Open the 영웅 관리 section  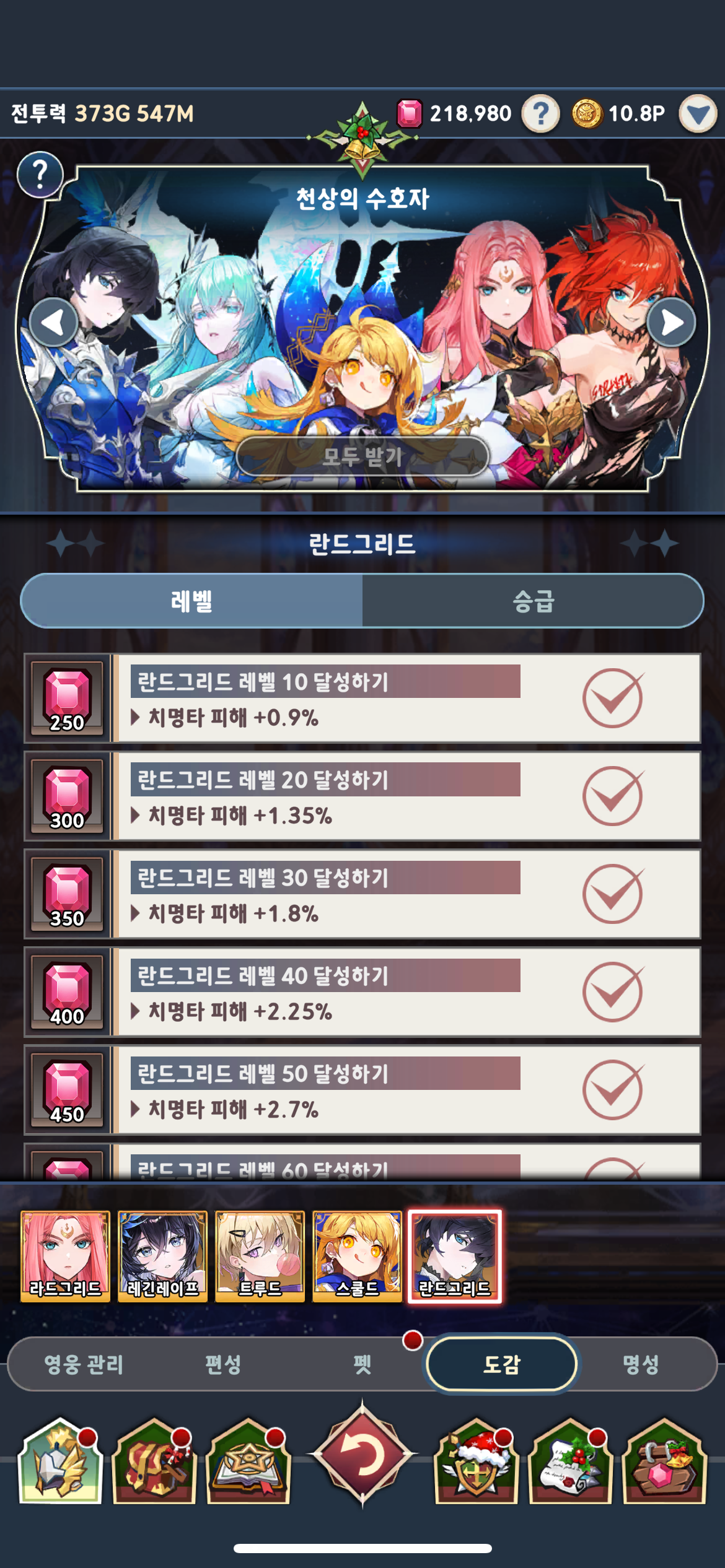pyautogui.click(x=84, y=1364)
